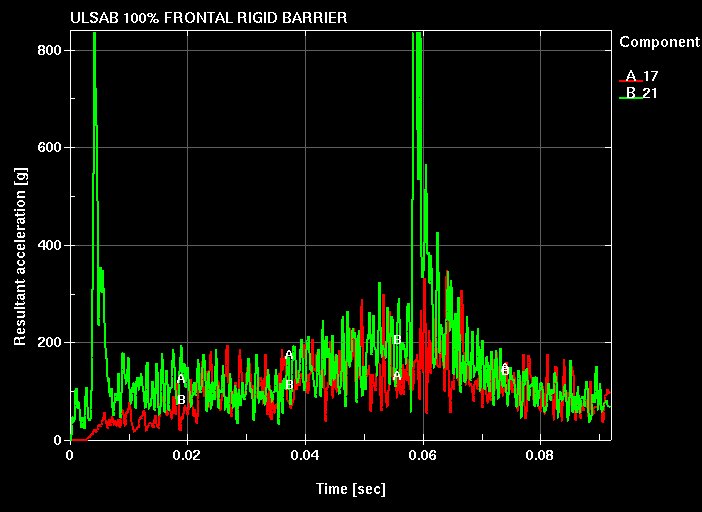This screenshot has width=702, height=512.
Task: Click the 200 tick label on the Y axis
Action: [51, 343]
